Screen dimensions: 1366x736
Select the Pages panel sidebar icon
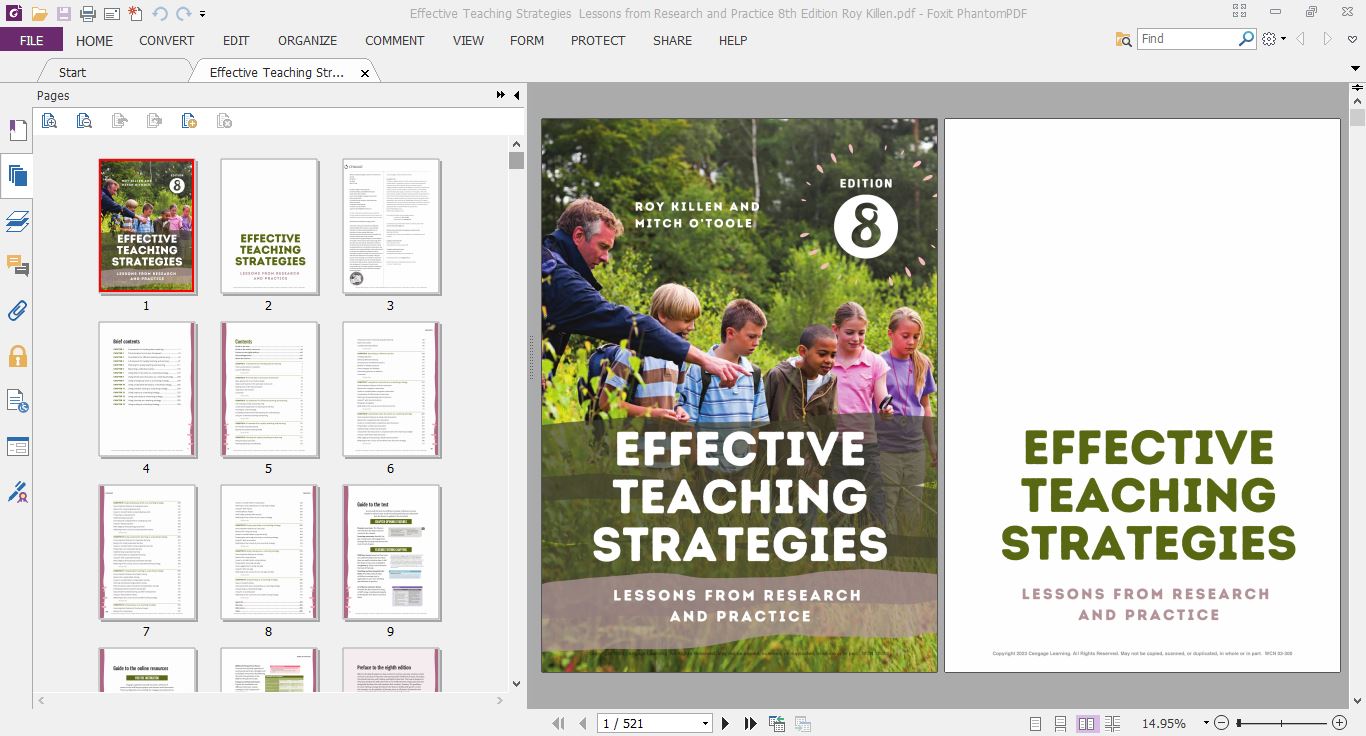[17, 177]
